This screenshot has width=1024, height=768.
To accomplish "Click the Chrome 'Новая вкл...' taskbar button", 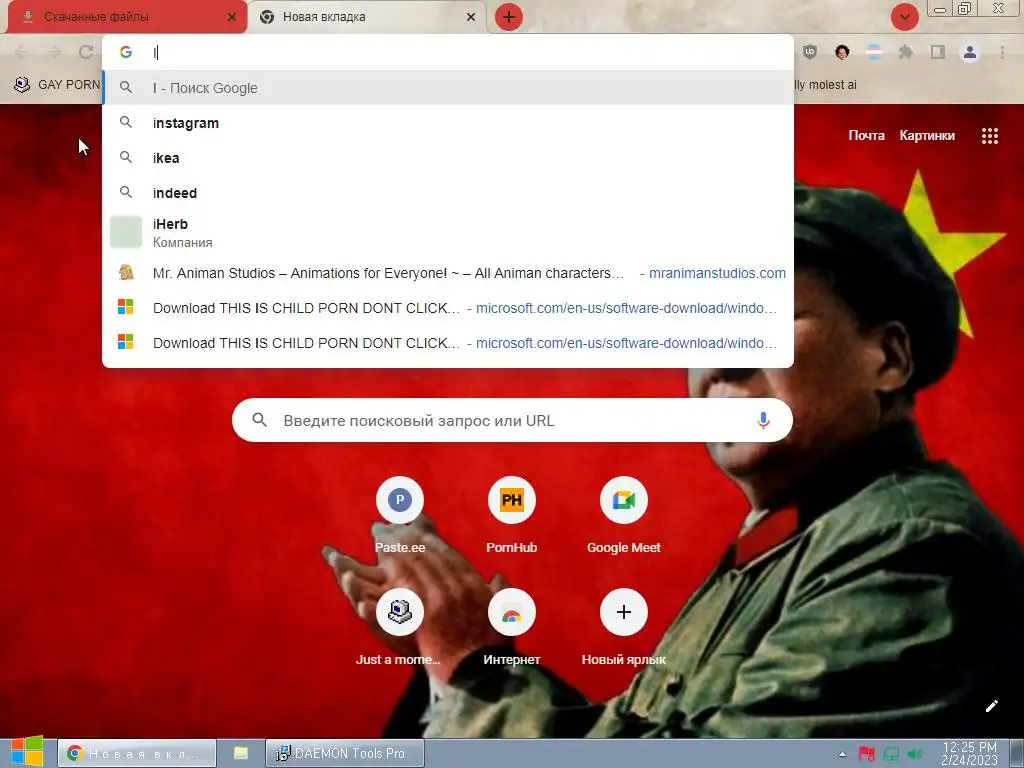I will pos(136,753).
